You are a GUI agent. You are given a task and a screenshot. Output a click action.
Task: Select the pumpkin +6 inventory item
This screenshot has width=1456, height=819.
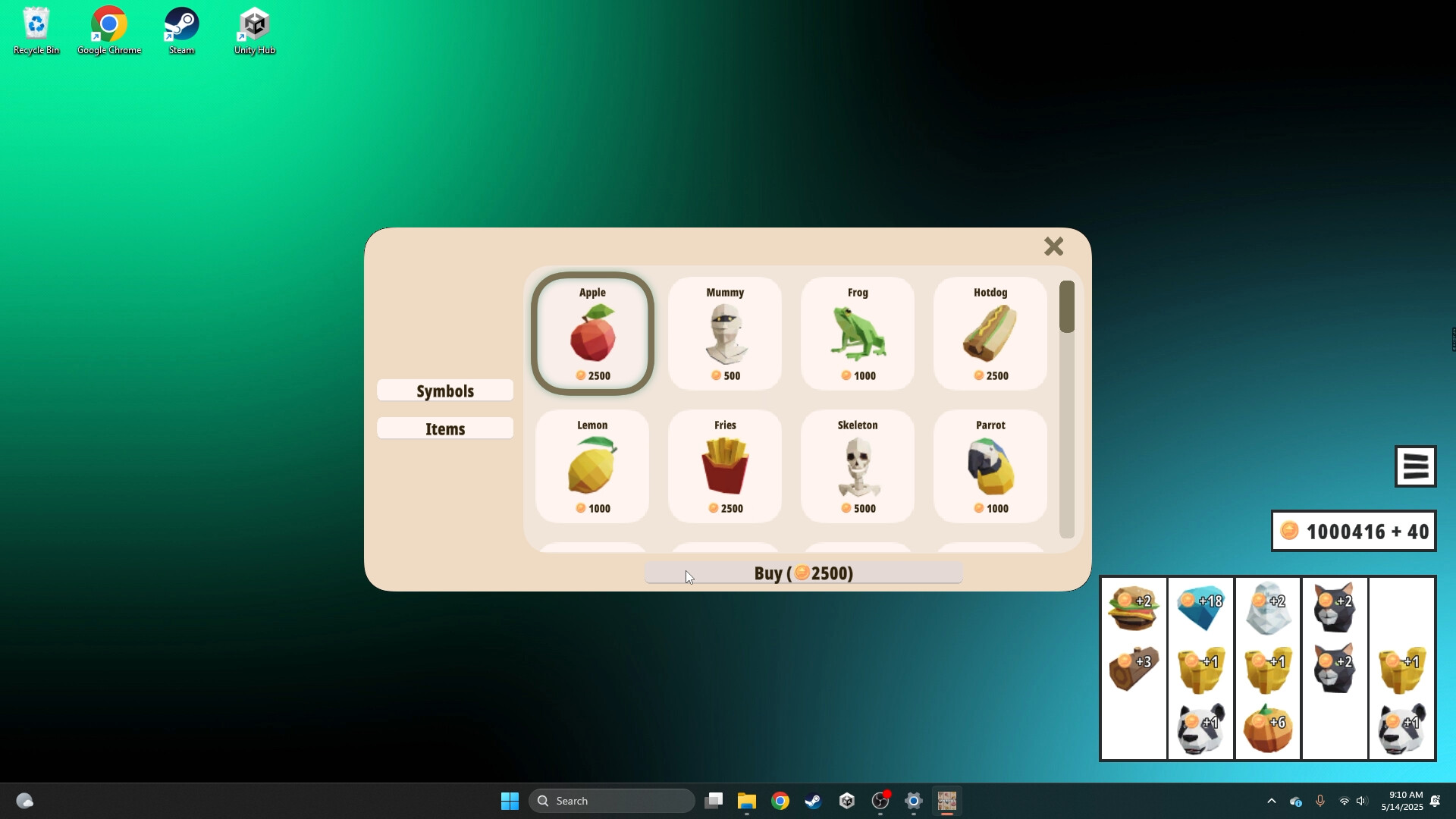click(1266, 726)
